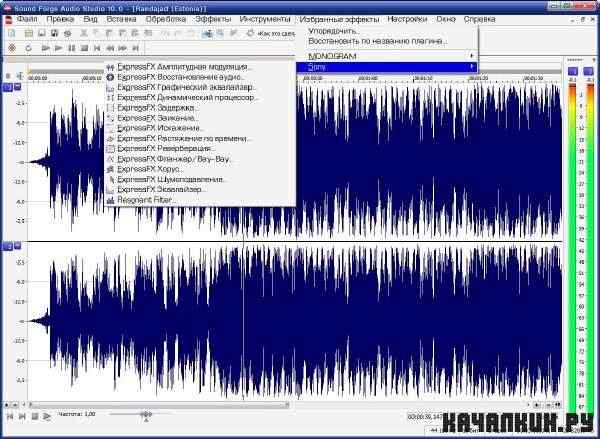The width and height of the screenshot is (600, 439).
Task: Choose Восстановить по названию плагина...
Action: point(387,41)
